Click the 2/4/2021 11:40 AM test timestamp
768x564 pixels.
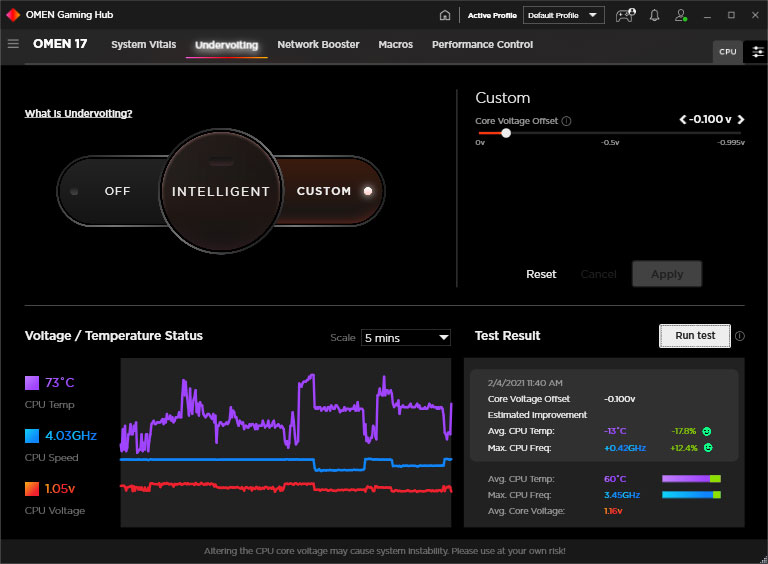(x=525, y=383)
